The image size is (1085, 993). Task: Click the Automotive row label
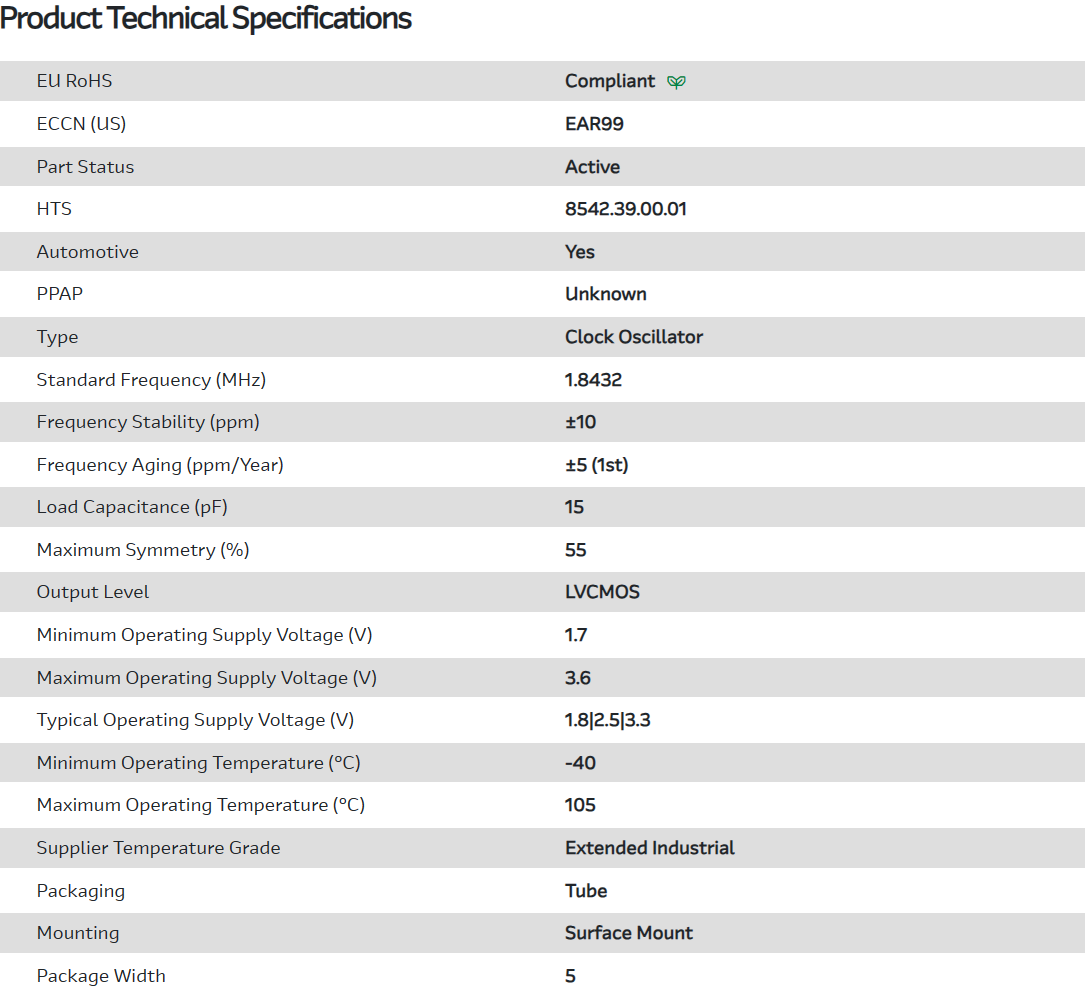(87, 252)
